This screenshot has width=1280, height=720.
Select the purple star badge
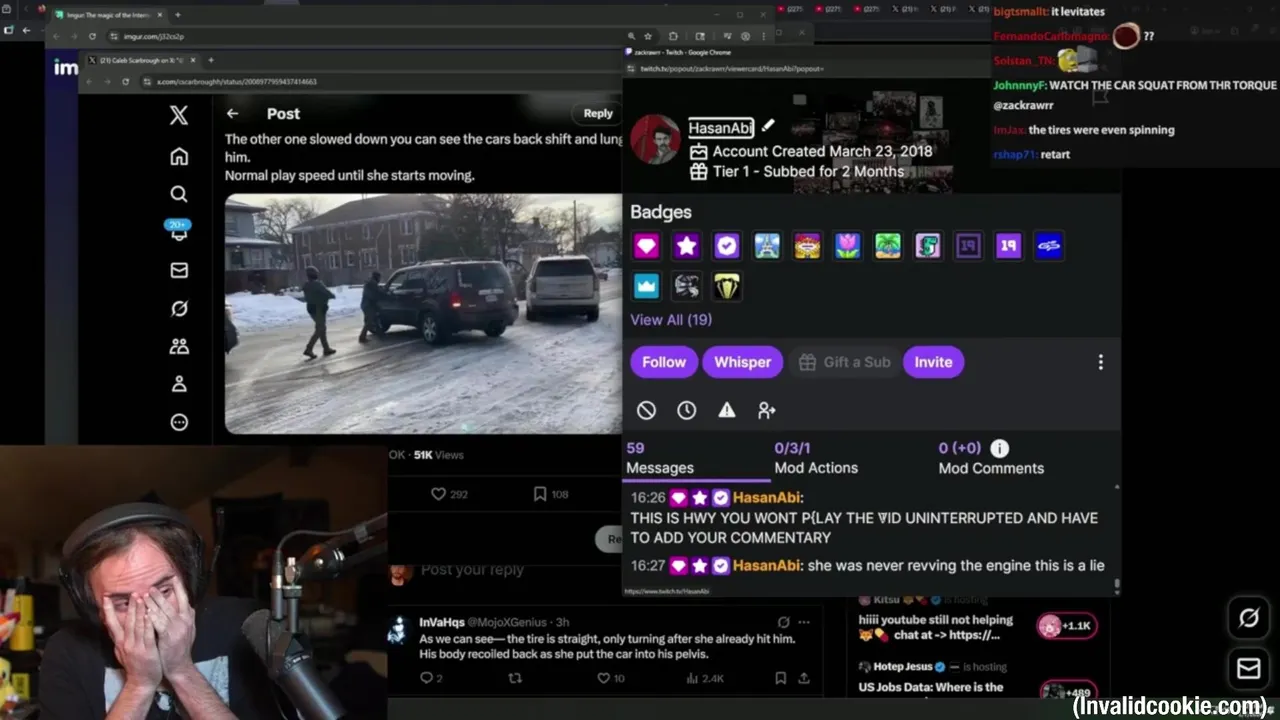[686, 246]
